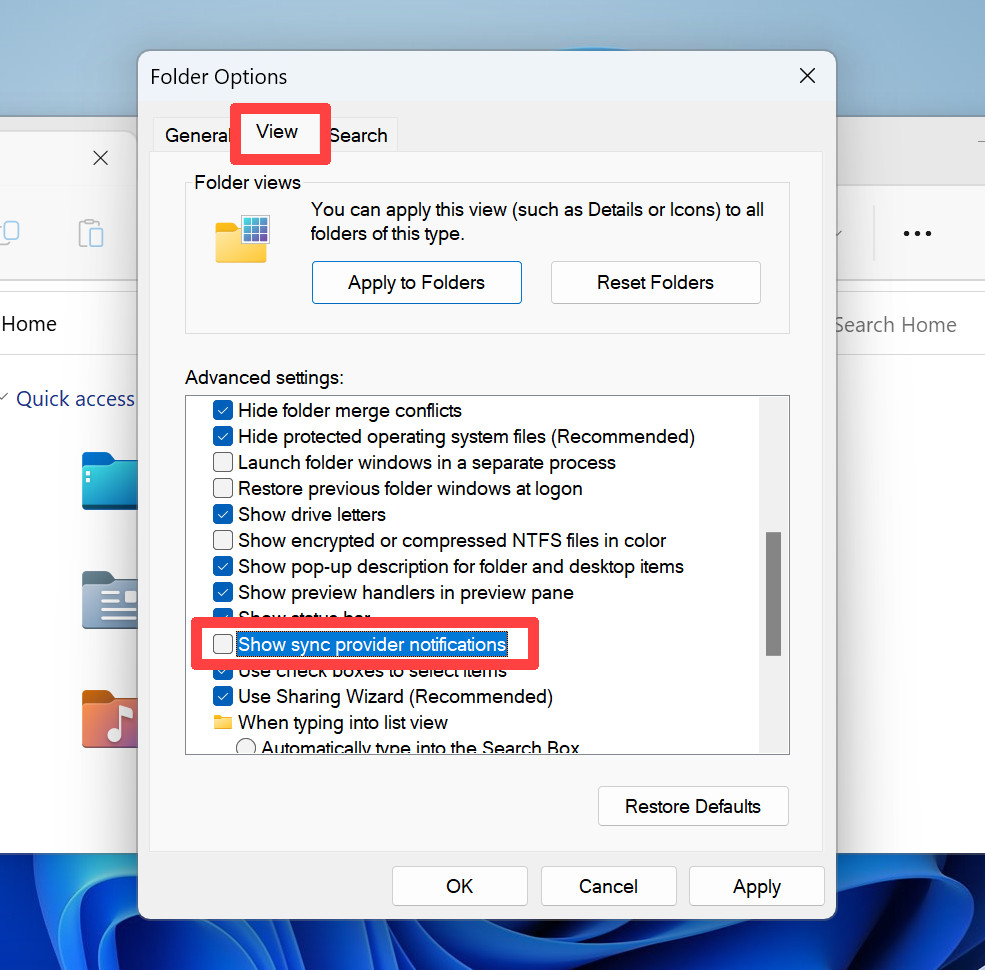Click the When typing into list view folder icon
The height and width of the screenshot is (970, 985).
tap(222, 722)
